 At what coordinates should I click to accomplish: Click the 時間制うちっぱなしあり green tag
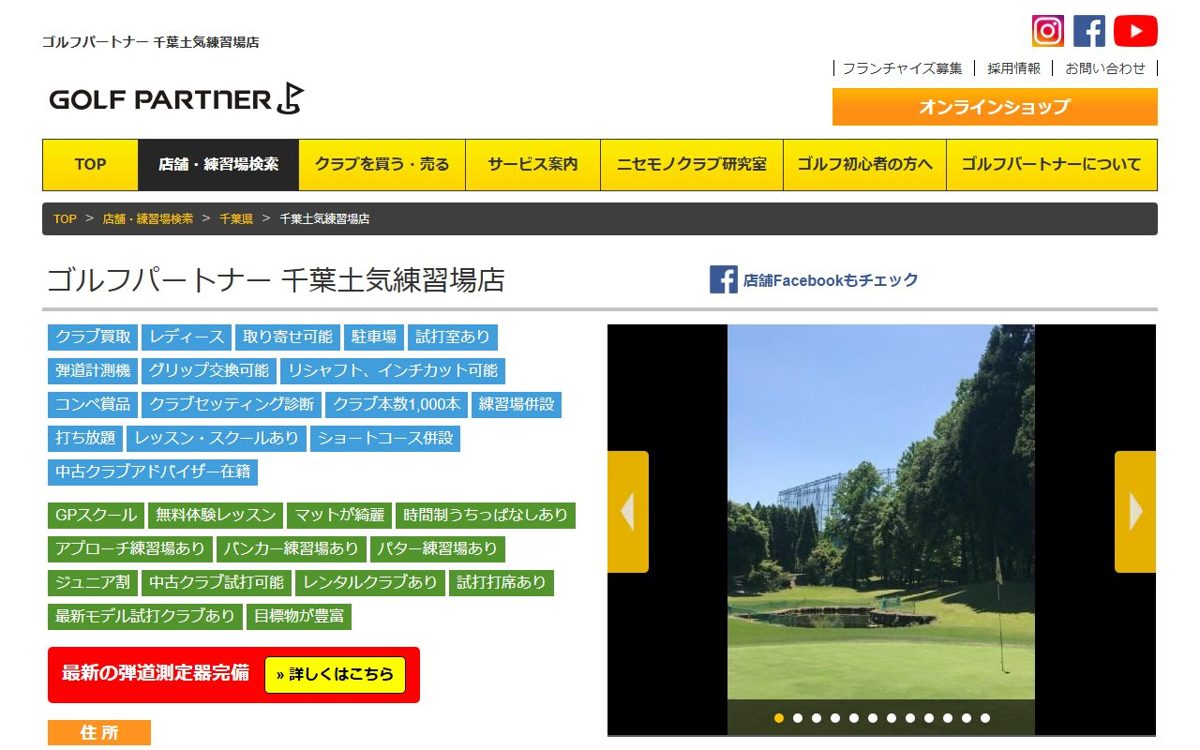(486, 516)
